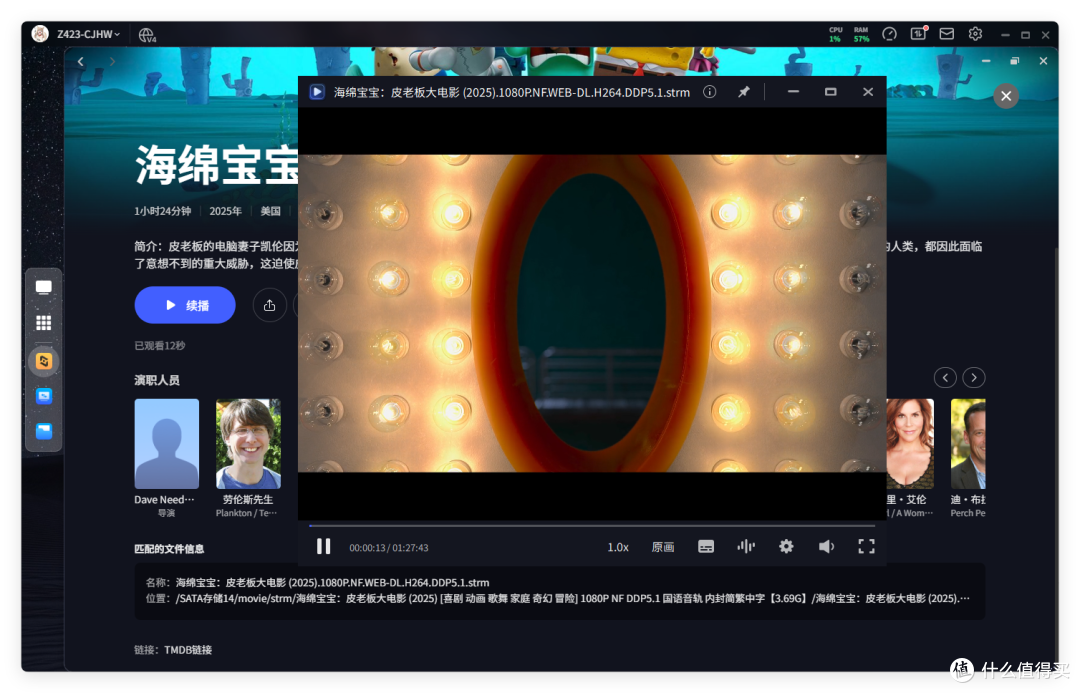Show previous cast members
The width and height of the screenshot is (1080, 693).
945,377
